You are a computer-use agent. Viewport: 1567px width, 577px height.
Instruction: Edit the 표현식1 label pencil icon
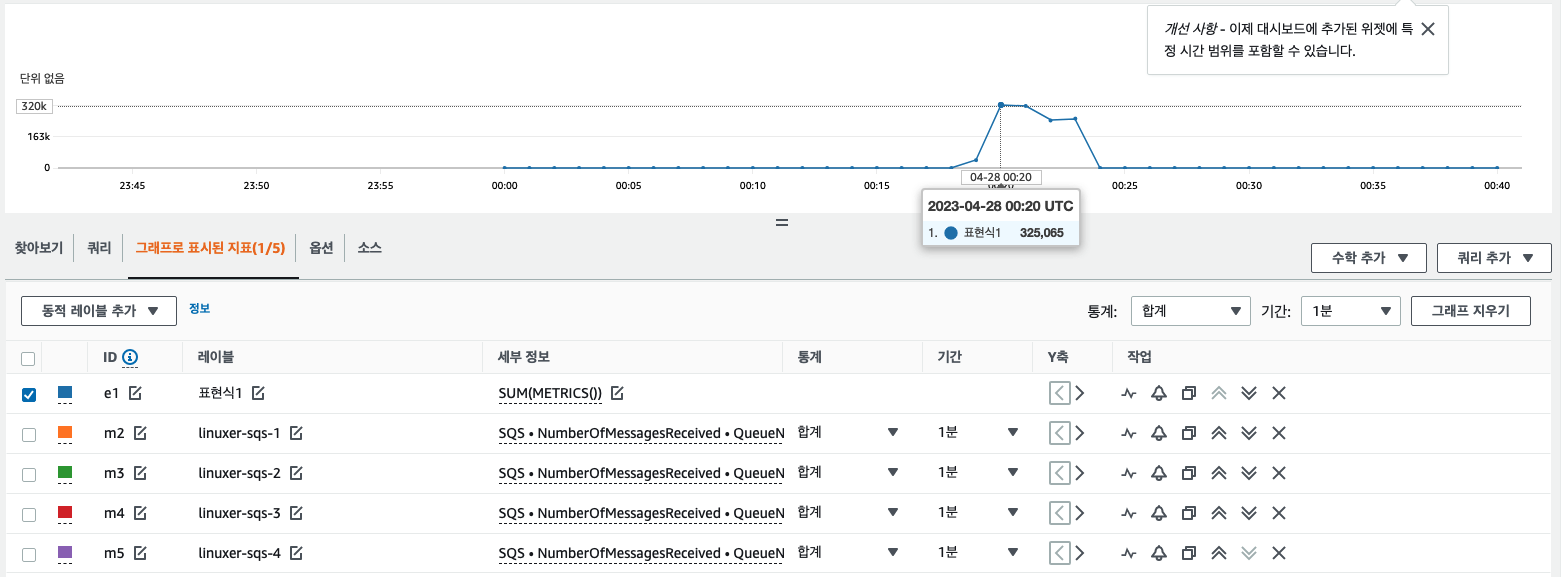[x=258, y=394]
